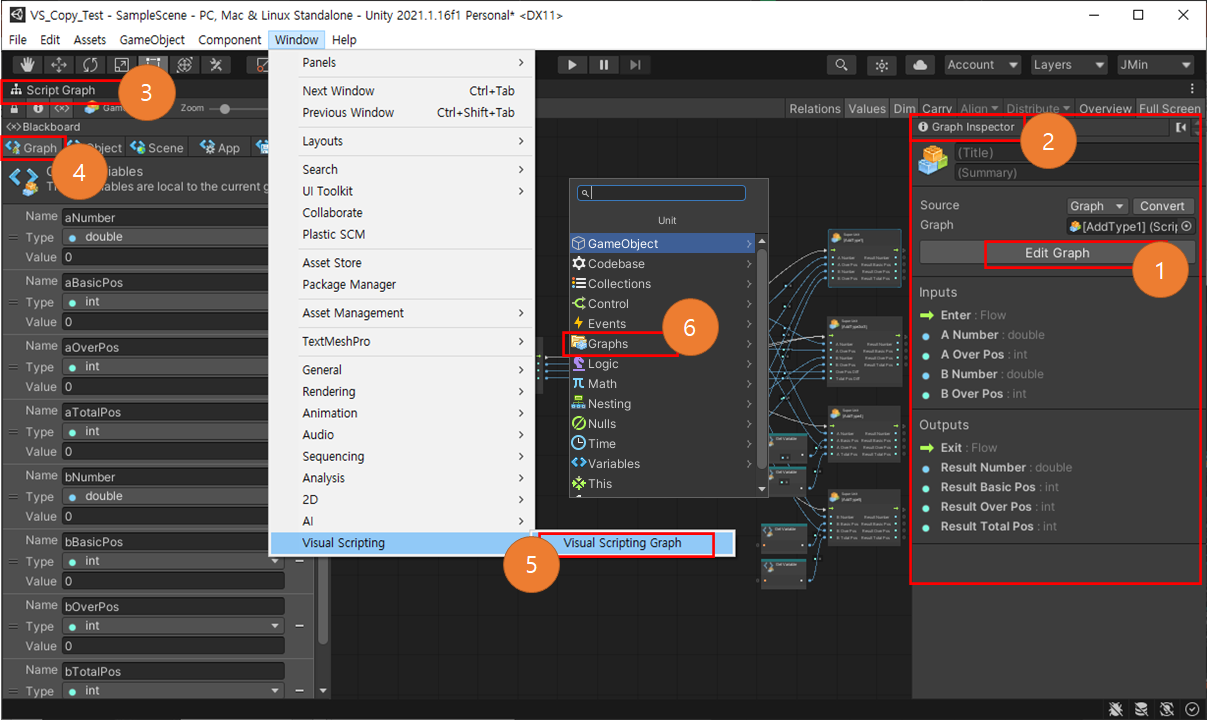Viewport: 1207px width, 720px height.
Task: Open the Component menu
Action: click(230, 40)
